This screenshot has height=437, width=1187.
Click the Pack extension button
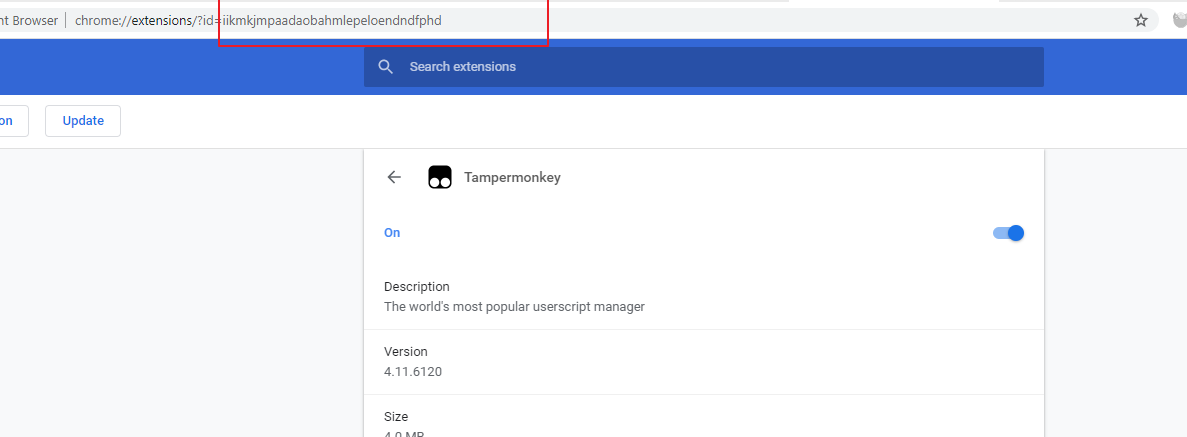tap(12, 121)
